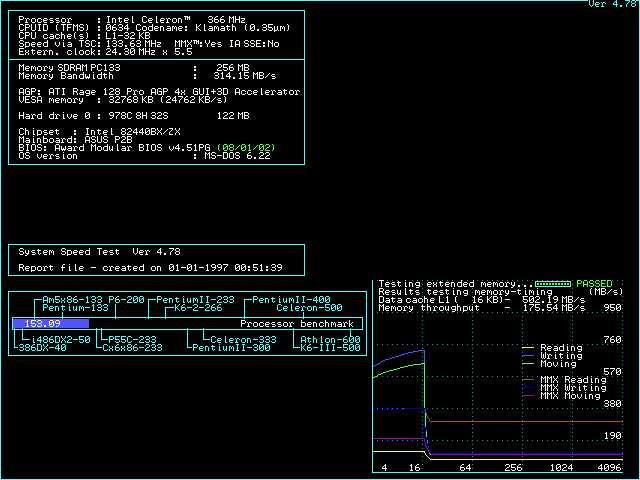Click the yellow Reading legend entry
The image size is (640, 480).
tap(553, 348)
